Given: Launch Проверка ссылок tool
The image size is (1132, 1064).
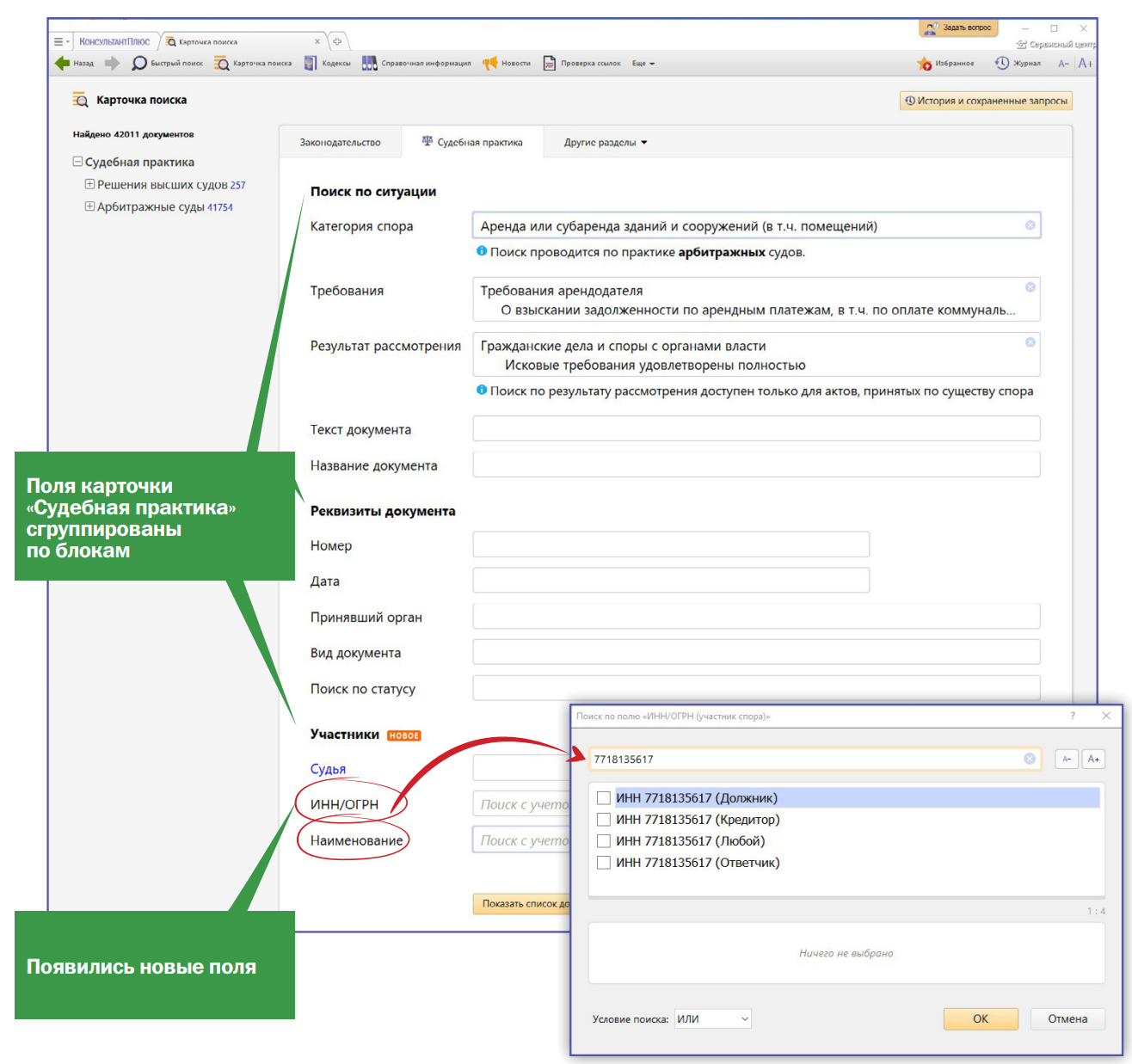Looking at the screenshot, I should (x=581, y=63).
